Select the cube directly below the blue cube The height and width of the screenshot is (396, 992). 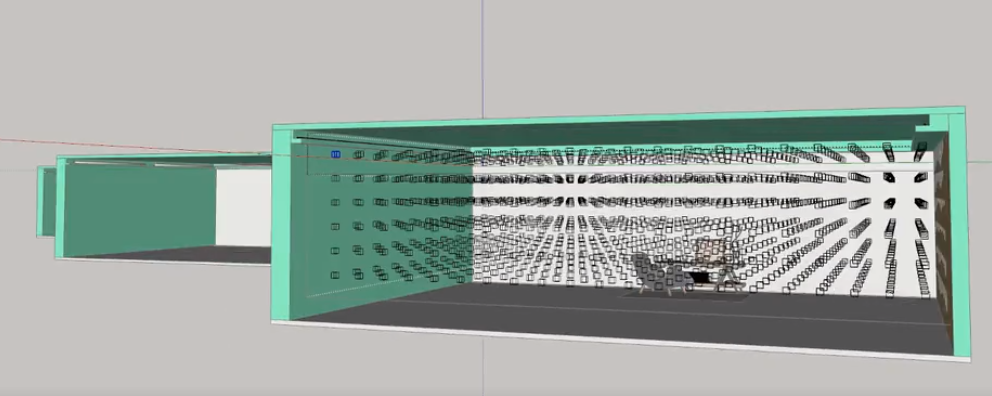tap(335, 179)
